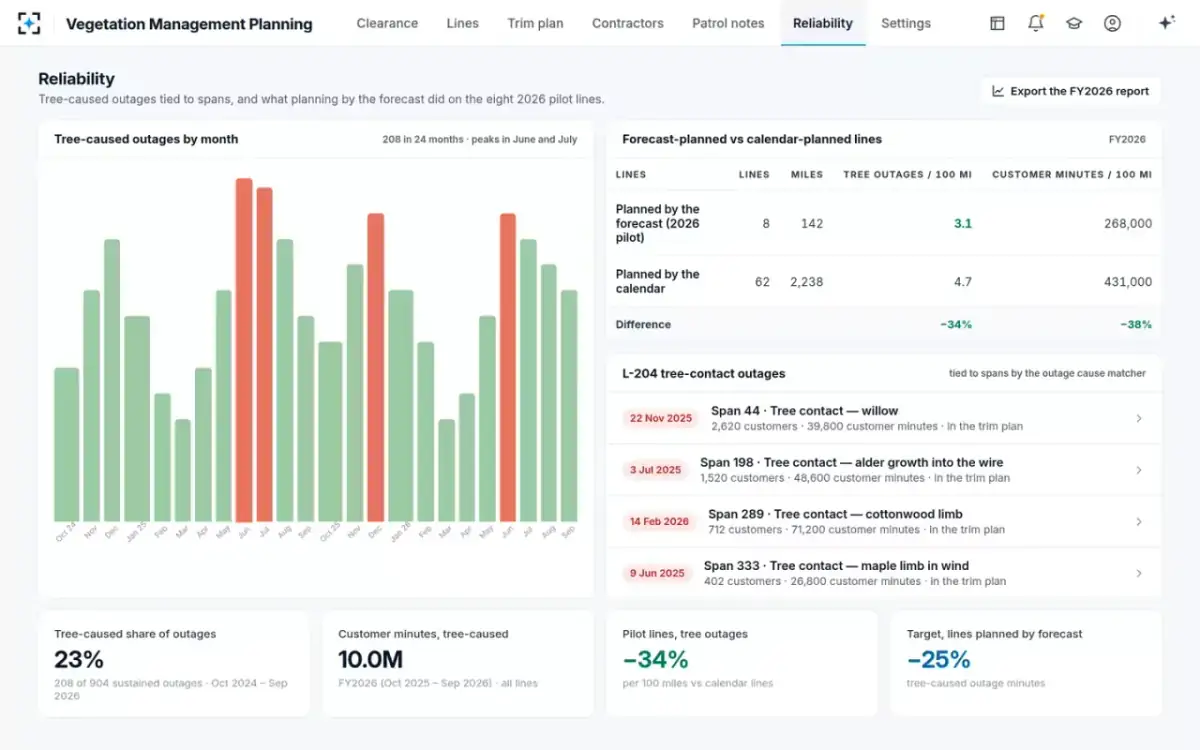
Task: Click the graduation cap learning icon
Action: [x=1074, y=23]
